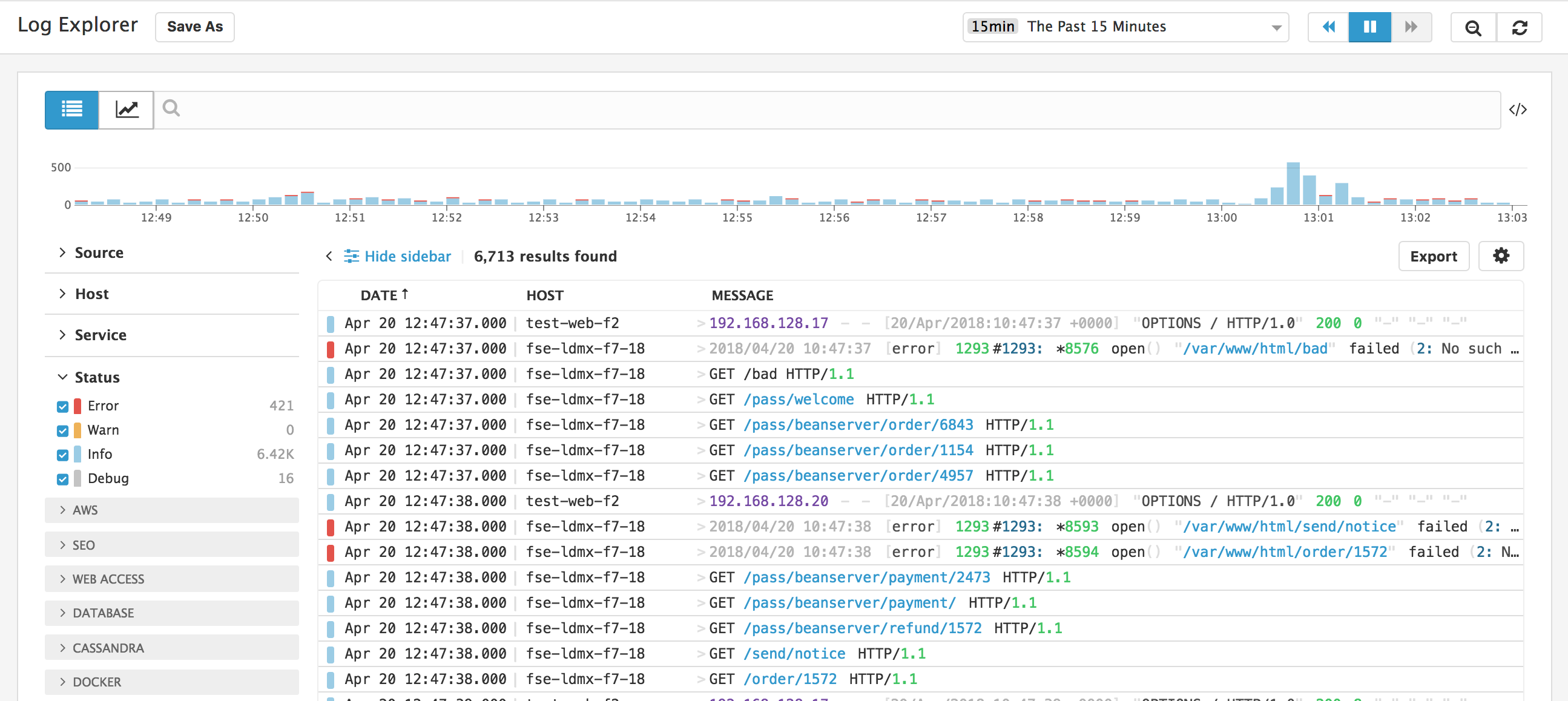Click the fast-forward playback icon
Screen dimensions: 1568x701
click(1411, 27)
